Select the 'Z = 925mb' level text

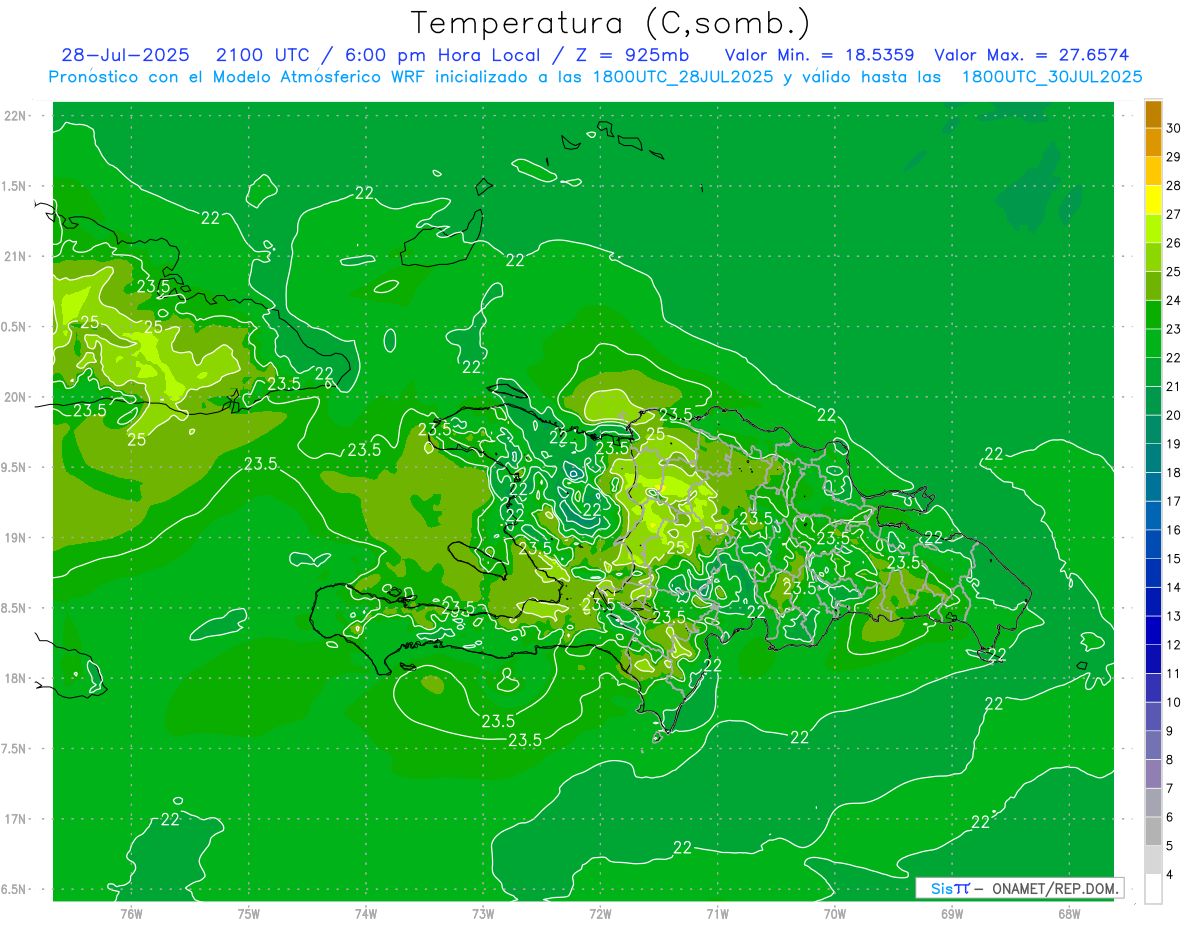(x=629, y=55)
